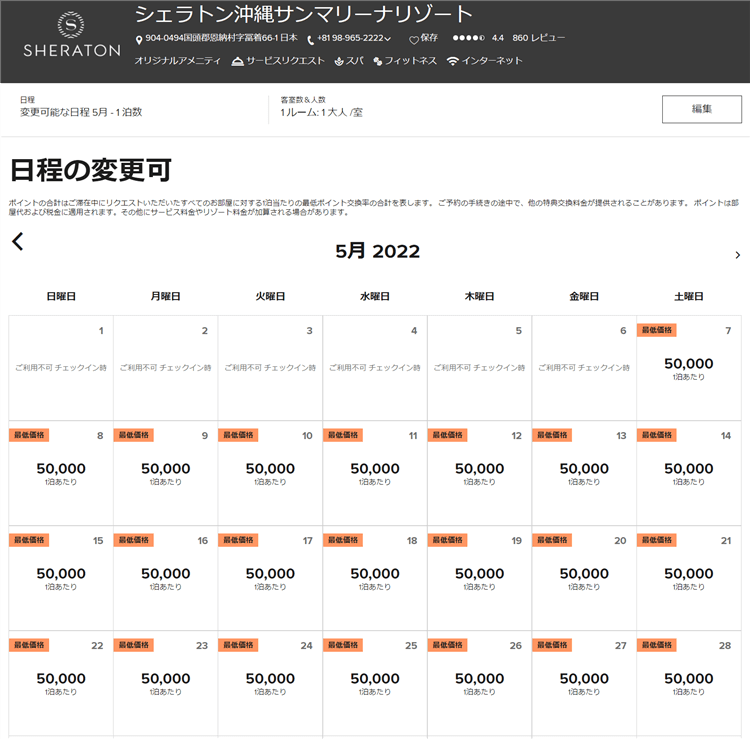Image resolution: width=750 pixels, height=739 pixels.
Task: Choose May 22 in the calendar
Action: click(x=61, y=683)
